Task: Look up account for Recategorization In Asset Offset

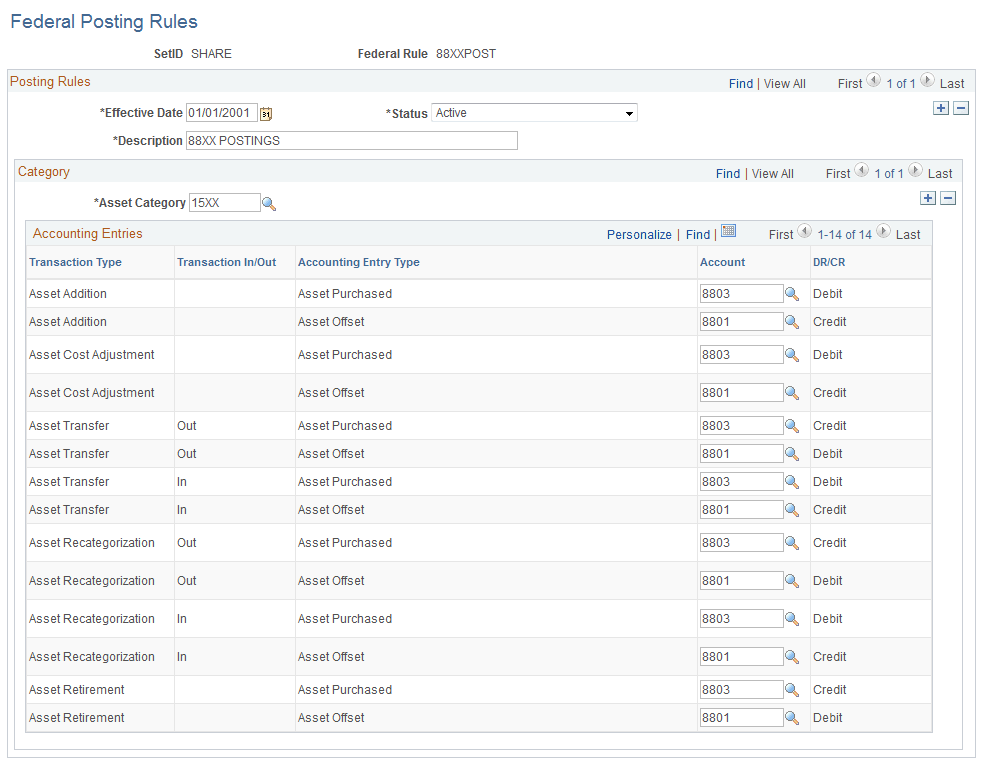Action: 792,657
